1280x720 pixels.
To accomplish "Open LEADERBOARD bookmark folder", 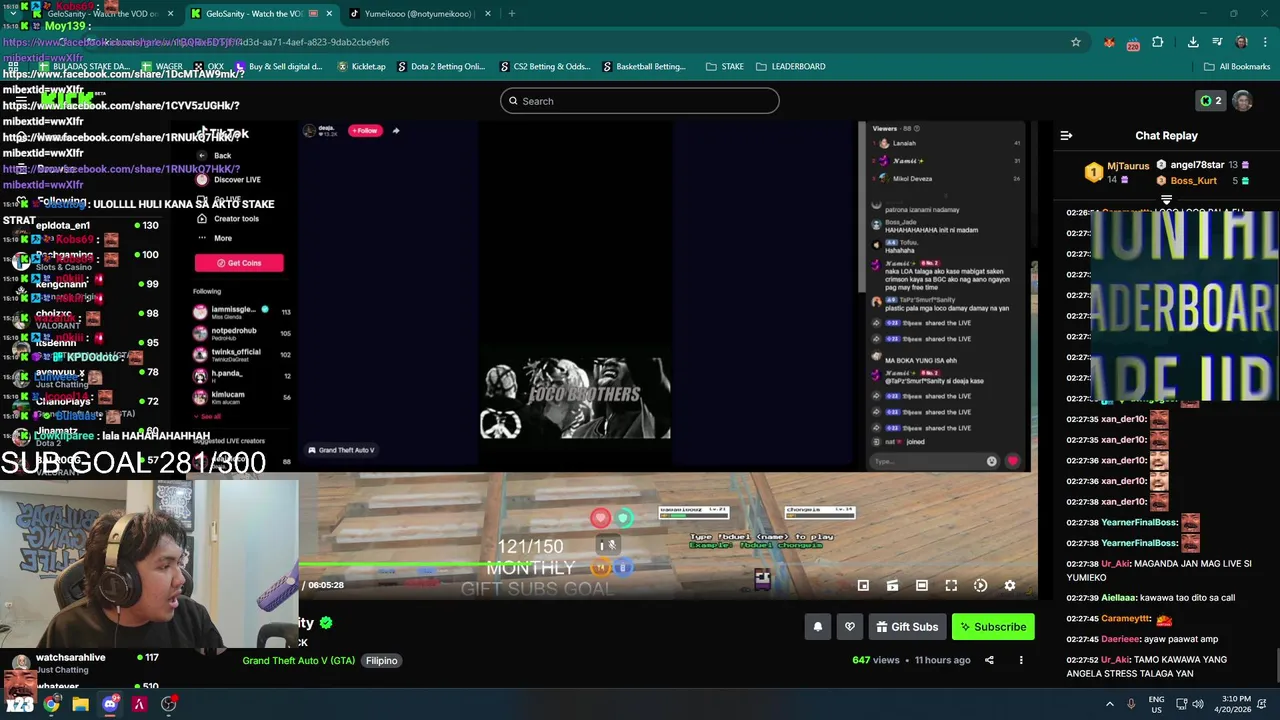I will (790, 66).
